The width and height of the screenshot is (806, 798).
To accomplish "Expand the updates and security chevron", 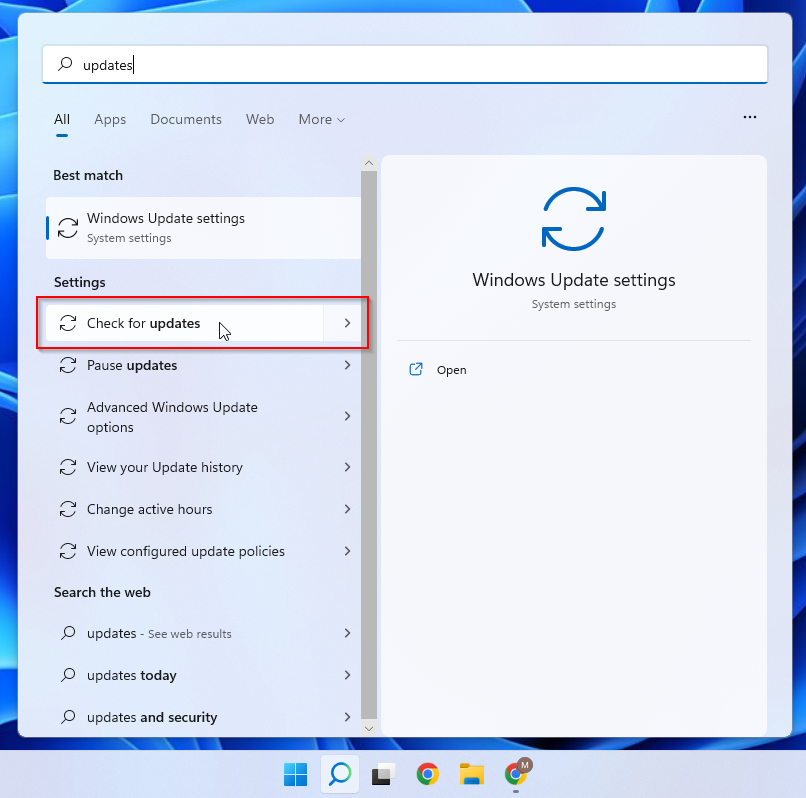I will [347, 717].
